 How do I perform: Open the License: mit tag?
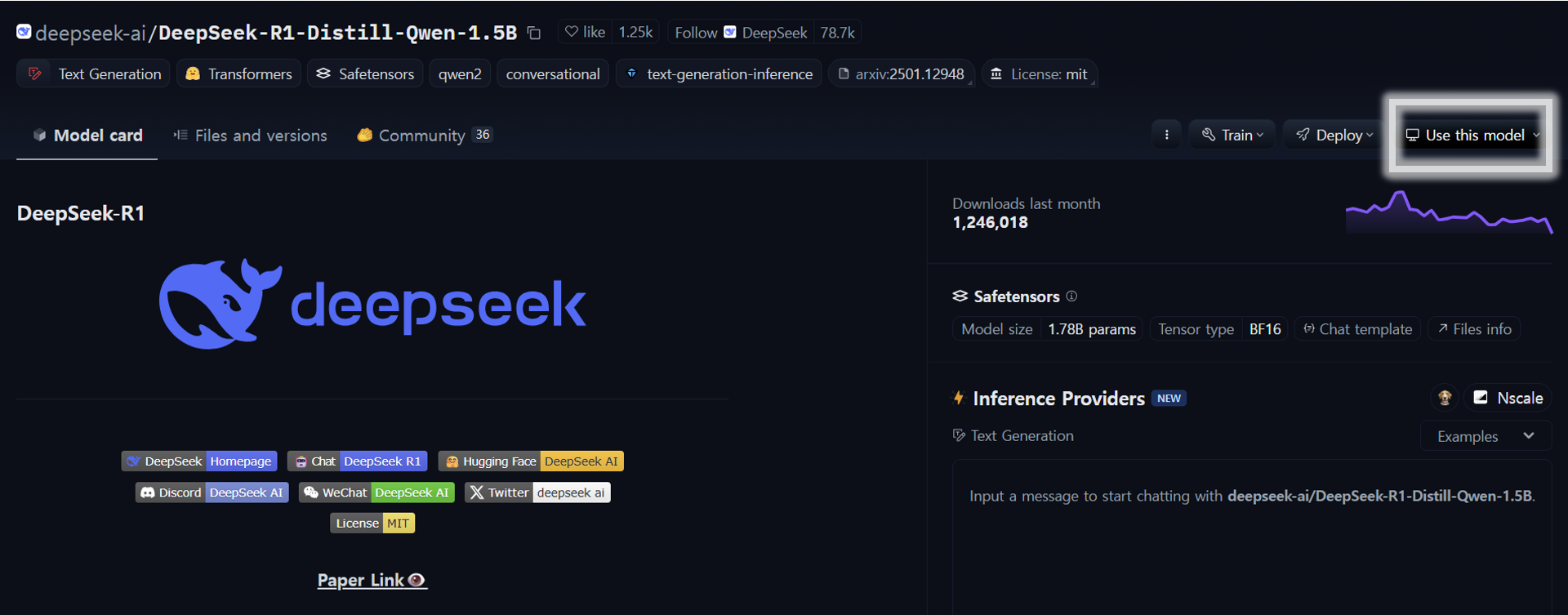1039,74
